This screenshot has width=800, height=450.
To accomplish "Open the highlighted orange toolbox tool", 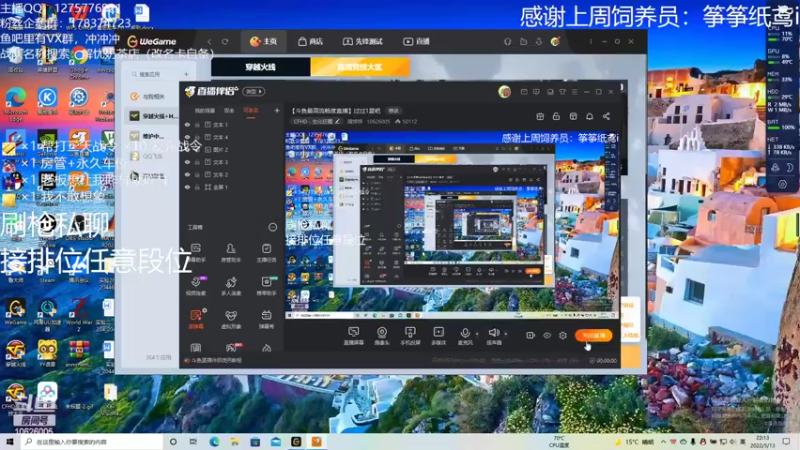I will [196, 319].
